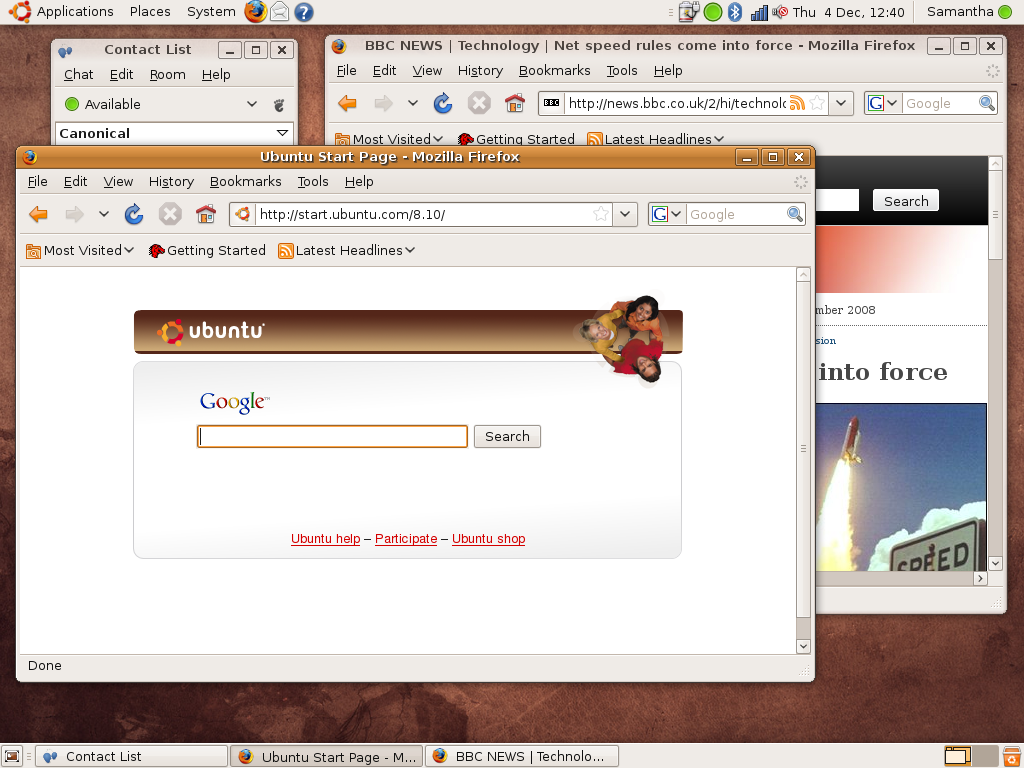Click Reload icon in Ubuntu Start Page toolbar
The width and height of the screenshot is (1024, 768).
click(134, 214)
